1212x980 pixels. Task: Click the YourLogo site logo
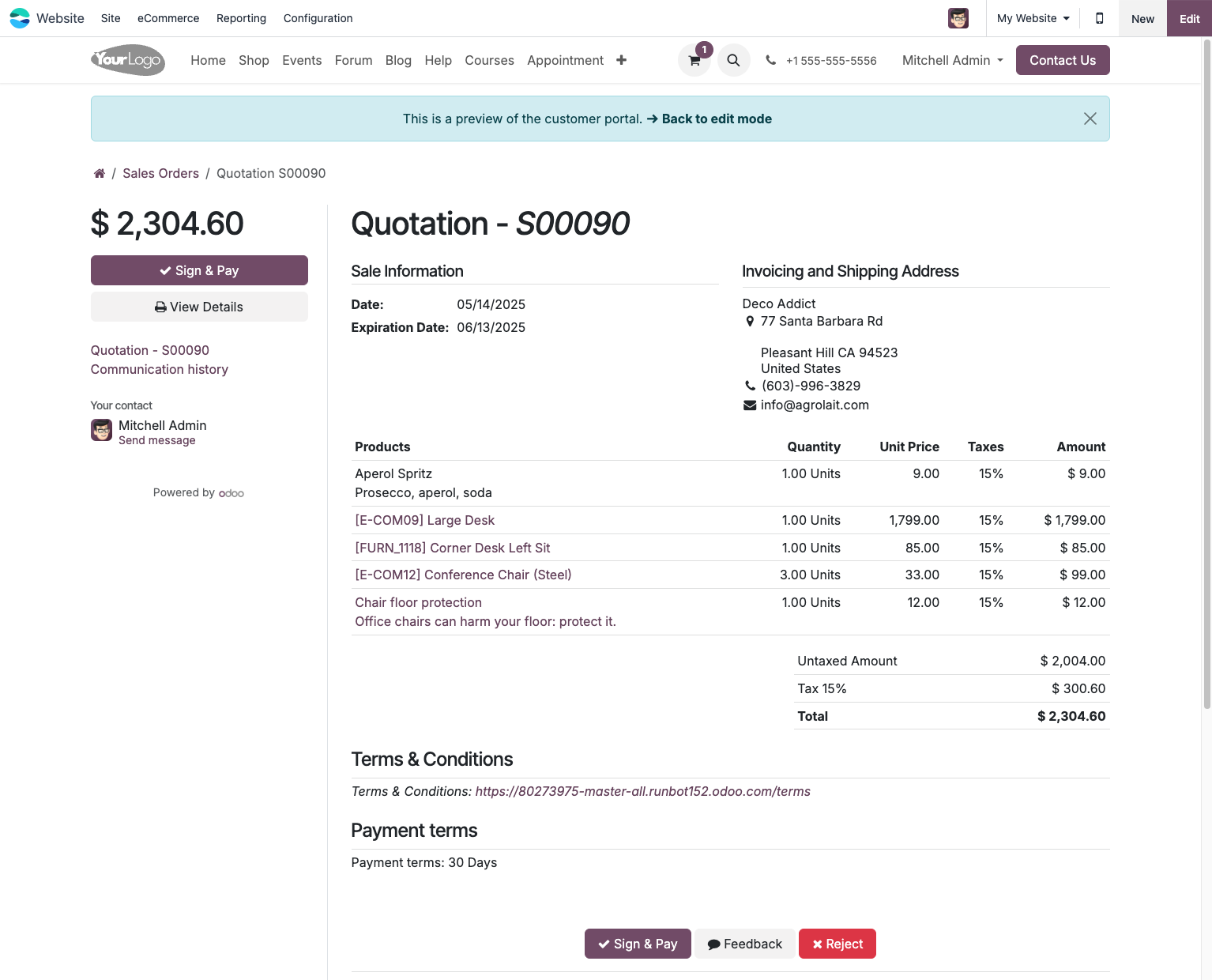[128, 60]
